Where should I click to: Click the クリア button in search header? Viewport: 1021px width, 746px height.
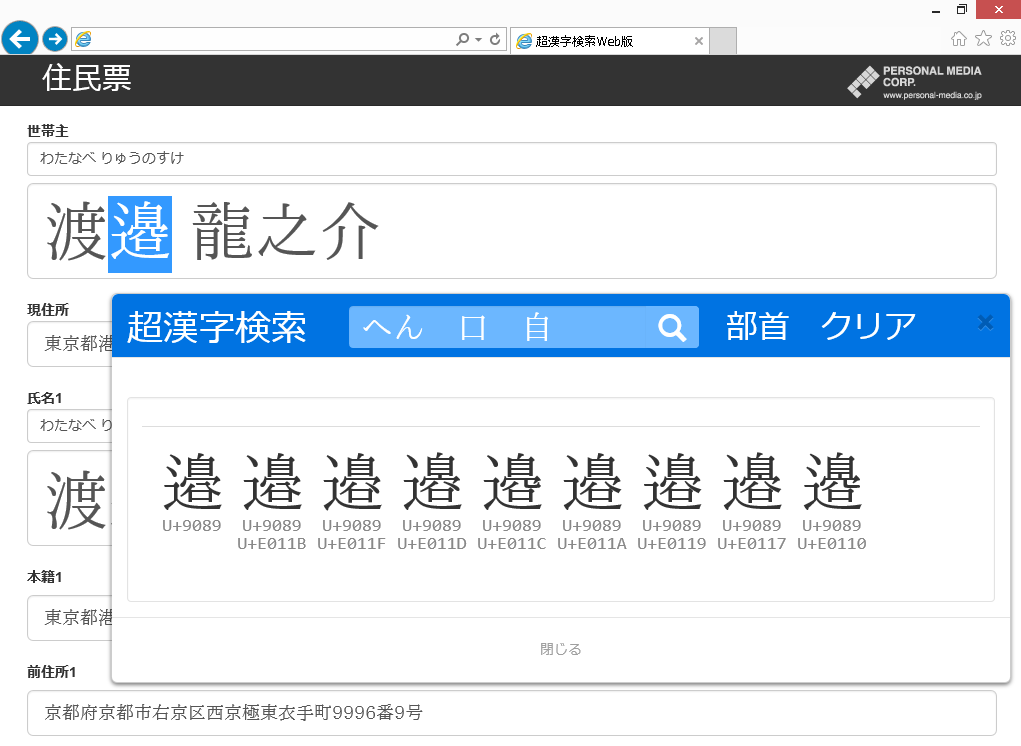[x=868, y=327]
